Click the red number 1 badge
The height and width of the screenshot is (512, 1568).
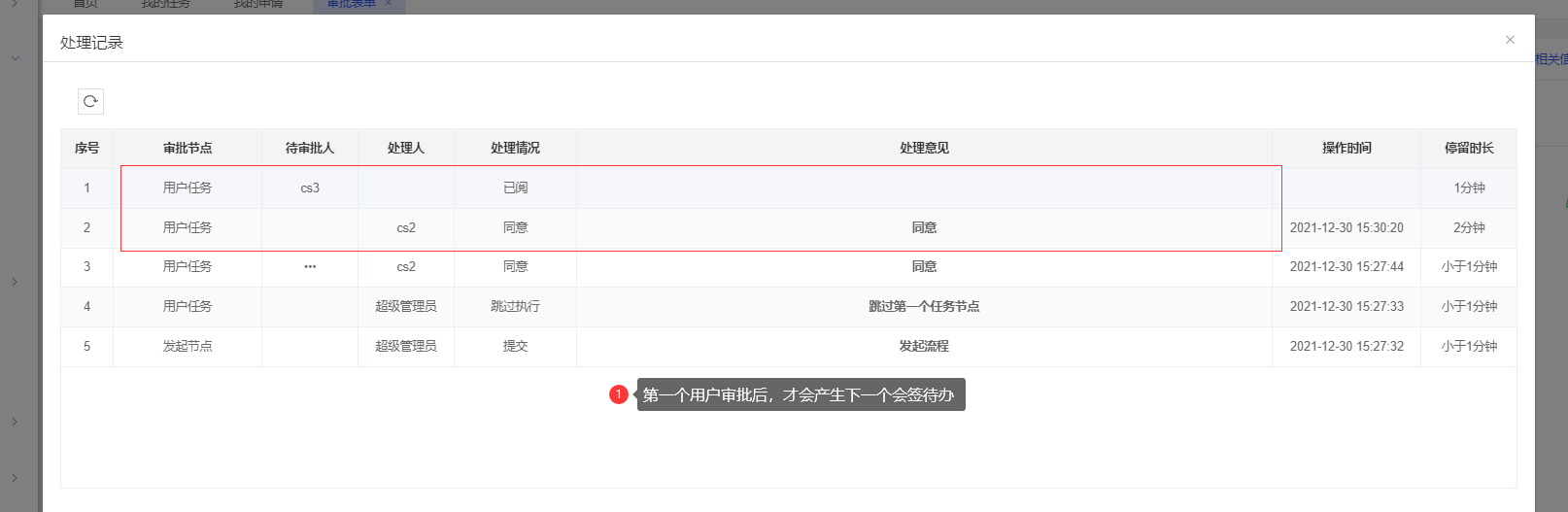(618, 394)
